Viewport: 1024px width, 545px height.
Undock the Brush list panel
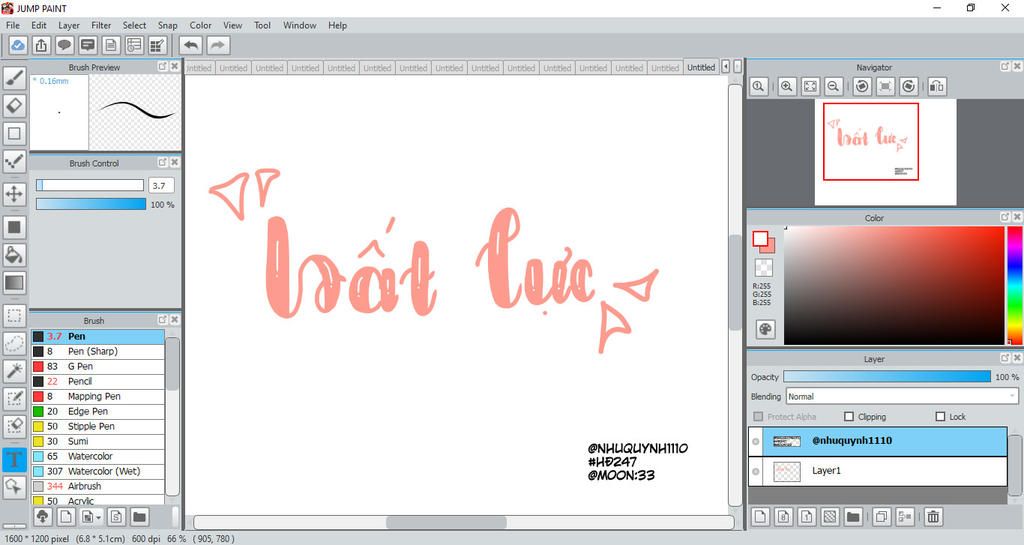coord(162,320)
